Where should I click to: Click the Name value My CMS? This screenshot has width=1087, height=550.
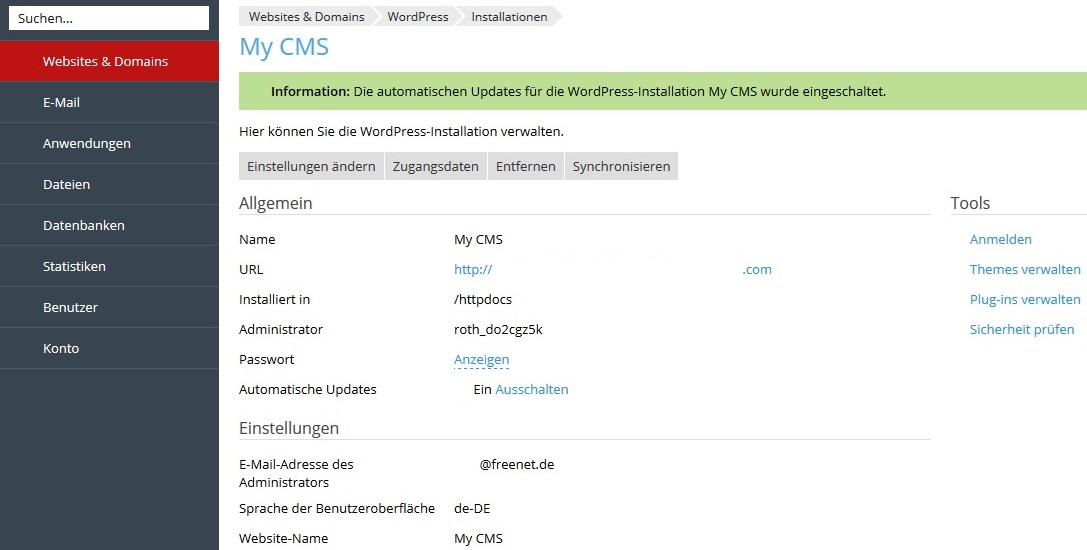478,239
